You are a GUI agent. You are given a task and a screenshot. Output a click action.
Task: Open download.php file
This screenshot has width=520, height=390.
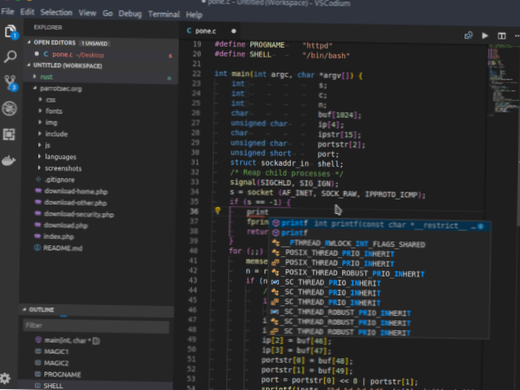tap(66, 225)
